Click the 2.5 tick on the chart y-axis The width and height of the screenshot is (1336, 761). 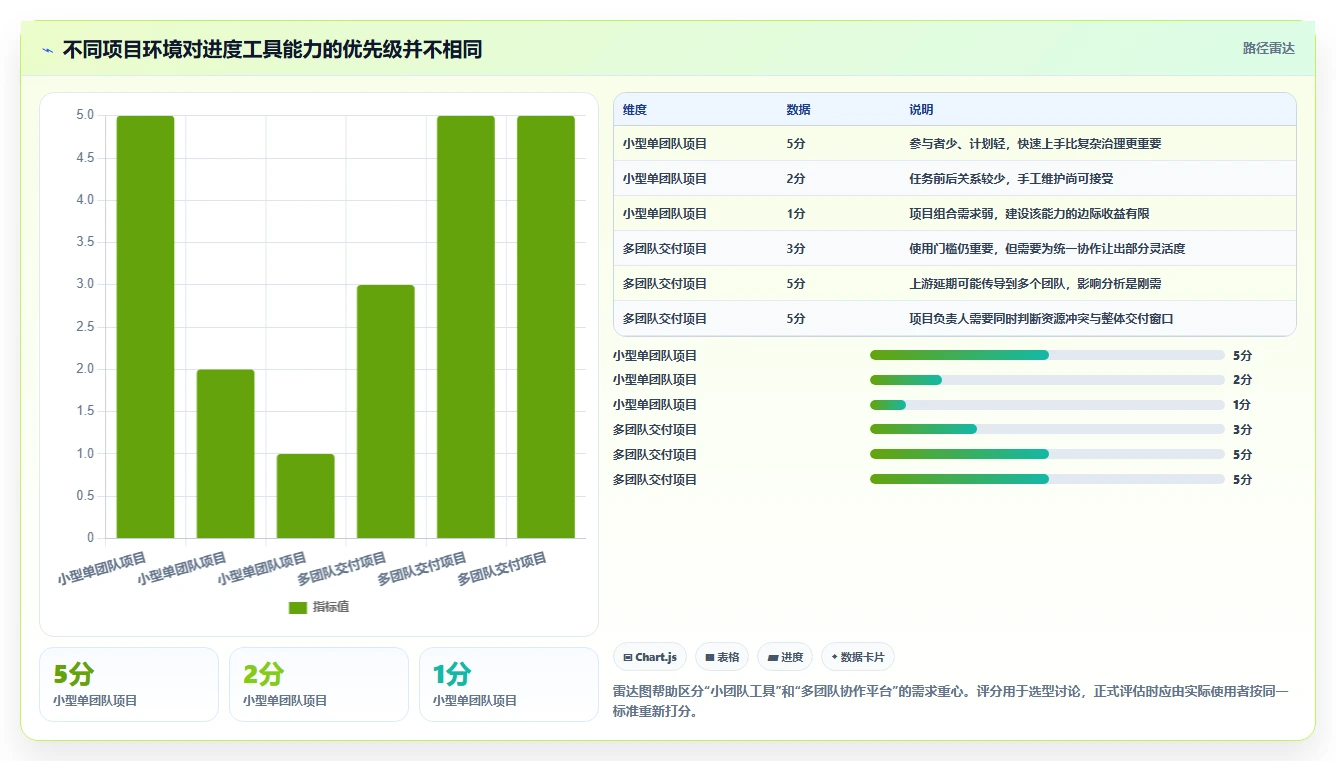tap(85, 327)
